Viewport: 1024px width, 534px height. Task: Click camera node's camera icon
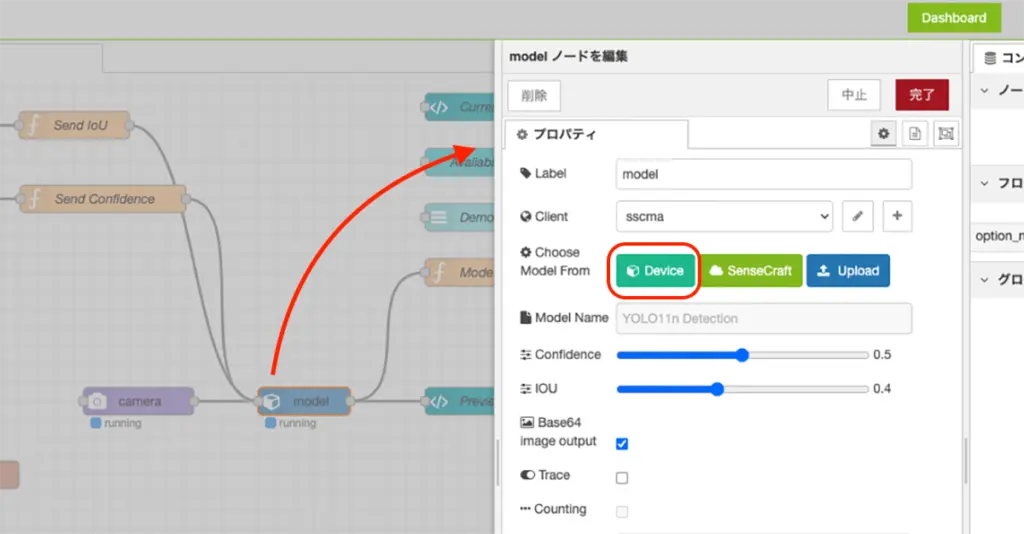coord(97,401)
